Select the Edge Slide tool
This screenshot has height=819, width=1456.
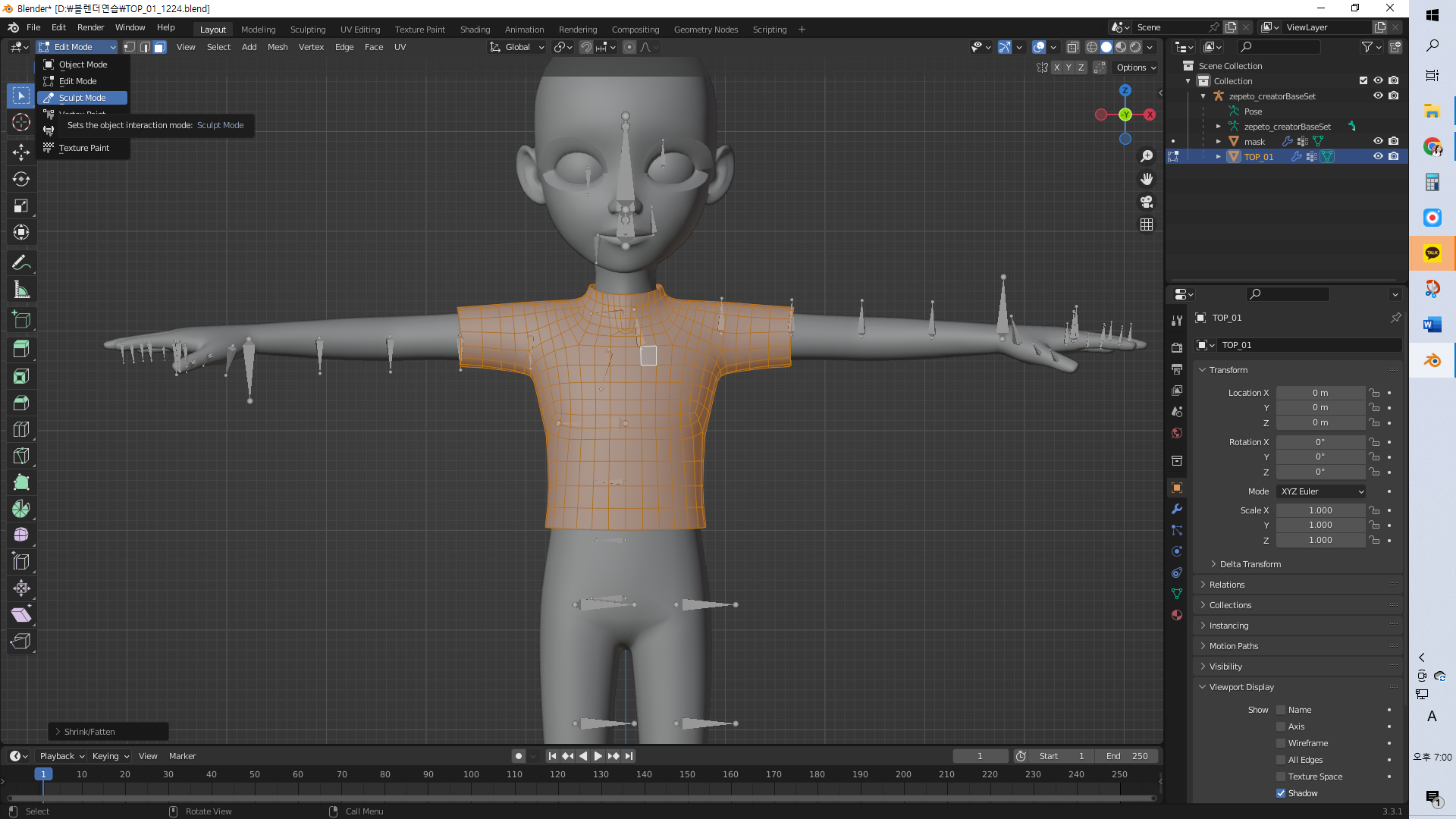tap(21, 562)
